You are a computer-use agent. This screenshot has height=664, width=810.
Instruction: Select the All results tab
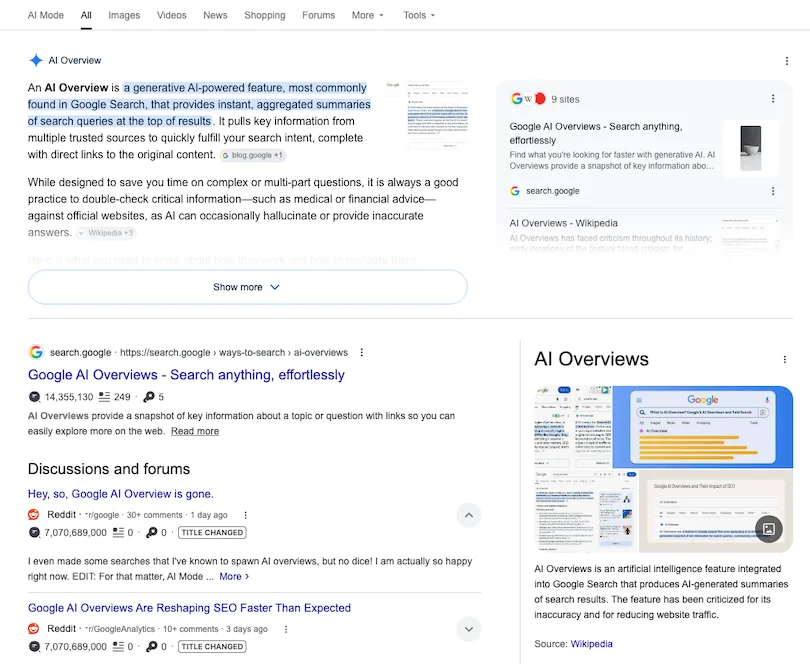(86, 15)
